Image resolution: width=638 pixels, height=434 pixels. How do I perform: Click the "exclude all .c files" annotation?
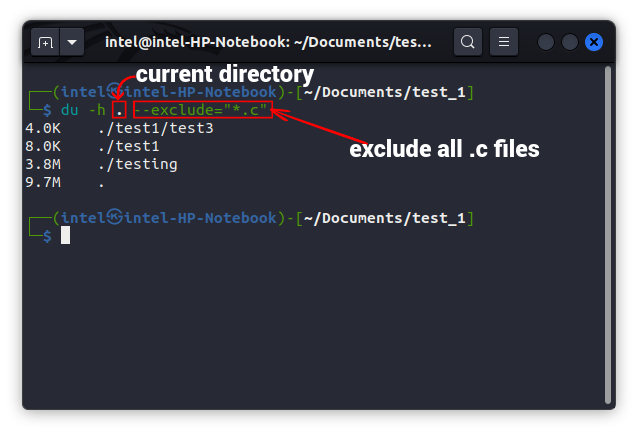(443, 150)
